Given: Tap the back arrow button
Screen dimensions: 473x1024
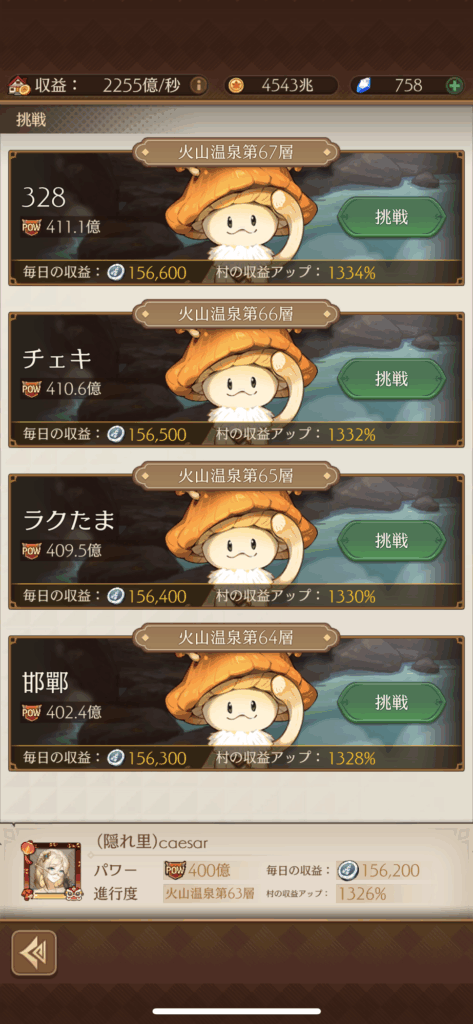Looking at the screenshot, I should pos(34,953).
